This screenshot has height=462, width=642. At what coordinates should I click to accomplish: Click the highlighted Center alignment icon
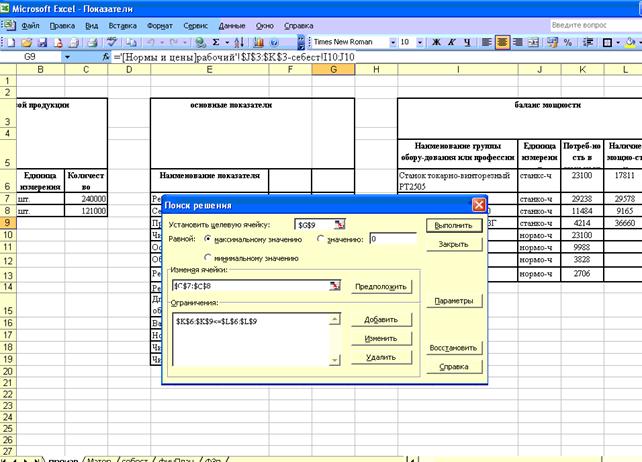click(x=502, y=42)
